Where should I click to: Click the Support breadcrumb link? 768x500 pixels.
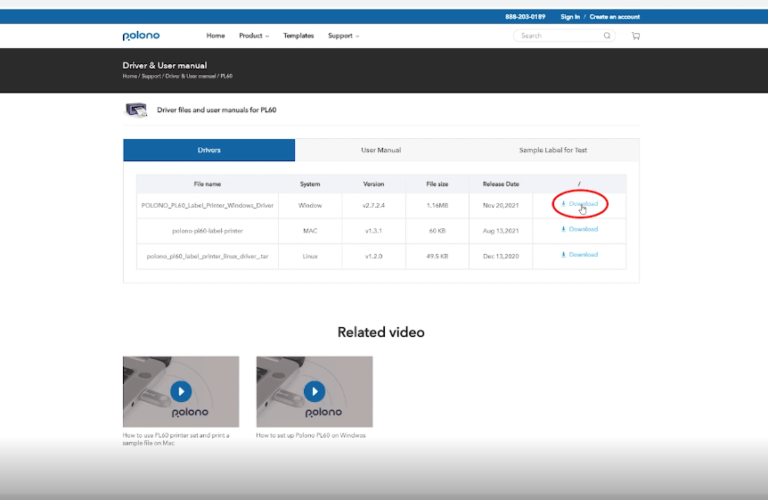151,76
